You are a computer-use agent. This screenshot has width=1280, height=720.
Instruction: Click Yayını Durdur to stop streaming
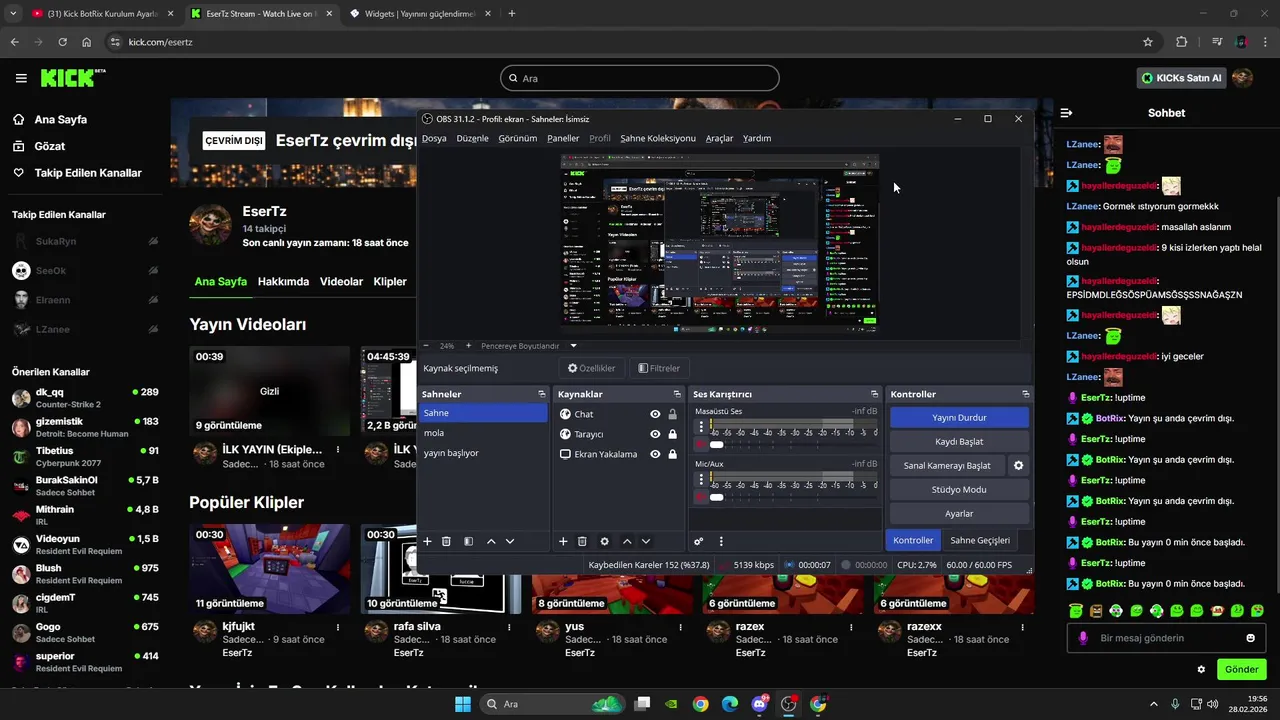coord(959,417)
